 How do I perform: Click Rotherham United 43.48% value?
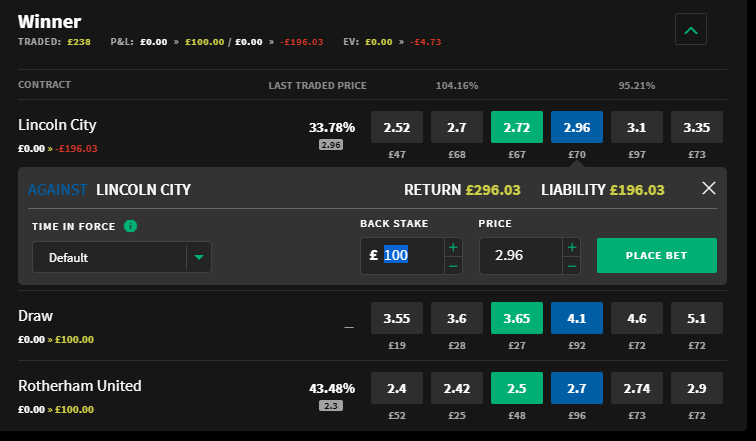coord(332,388)
